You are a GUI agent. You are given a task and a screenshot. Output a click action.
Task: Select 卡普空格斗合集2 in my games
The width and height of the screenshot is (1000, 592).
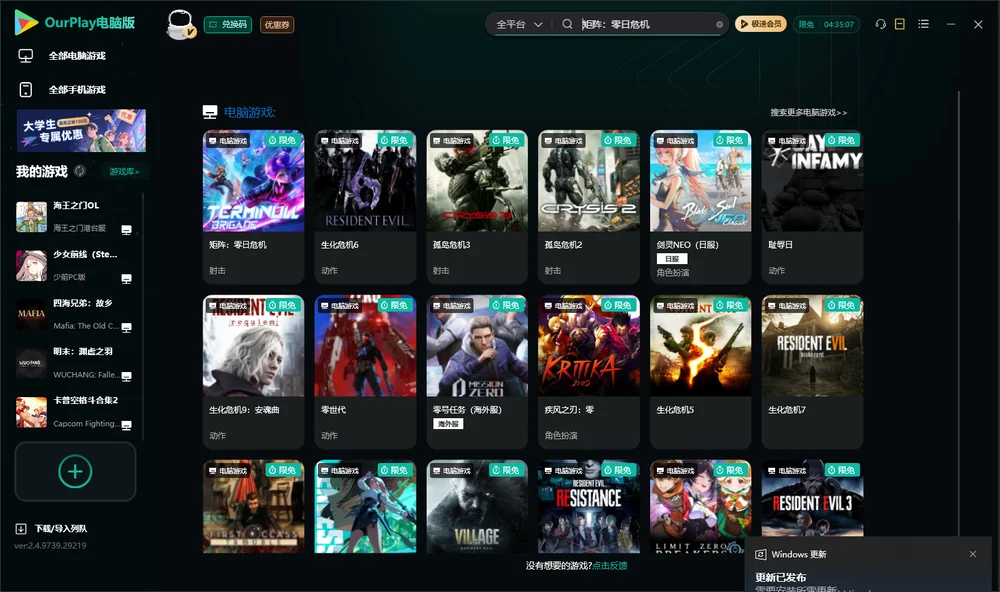(74, 411)
